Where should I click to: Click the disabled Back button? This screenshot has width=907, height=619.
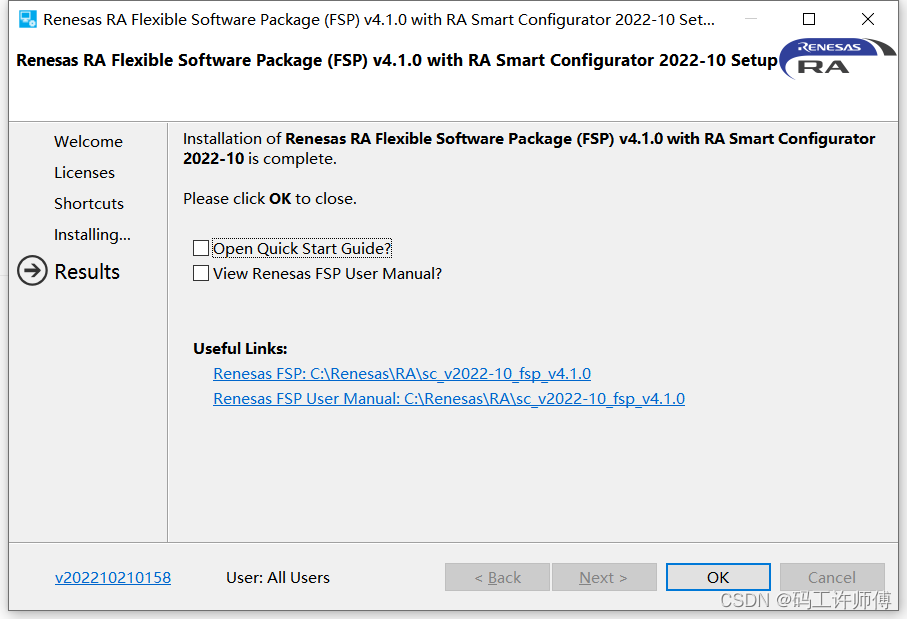497,577
